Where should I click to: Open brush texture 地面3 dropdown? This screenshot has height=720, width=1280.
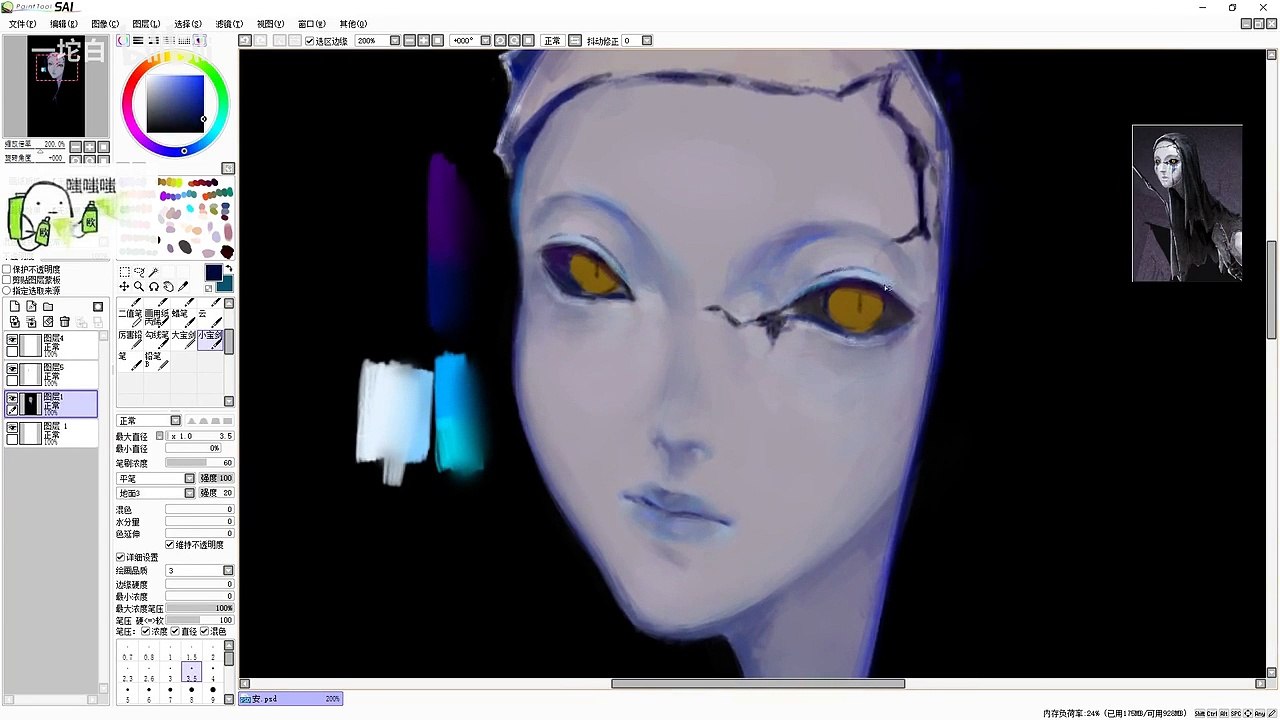point(189,493)
